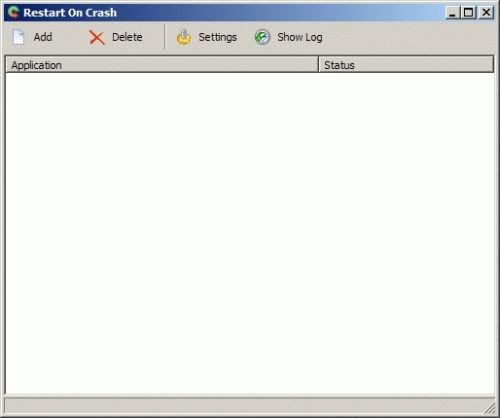
Task: Click divider between Application and Status headers
Action: [x=319, y=65]
